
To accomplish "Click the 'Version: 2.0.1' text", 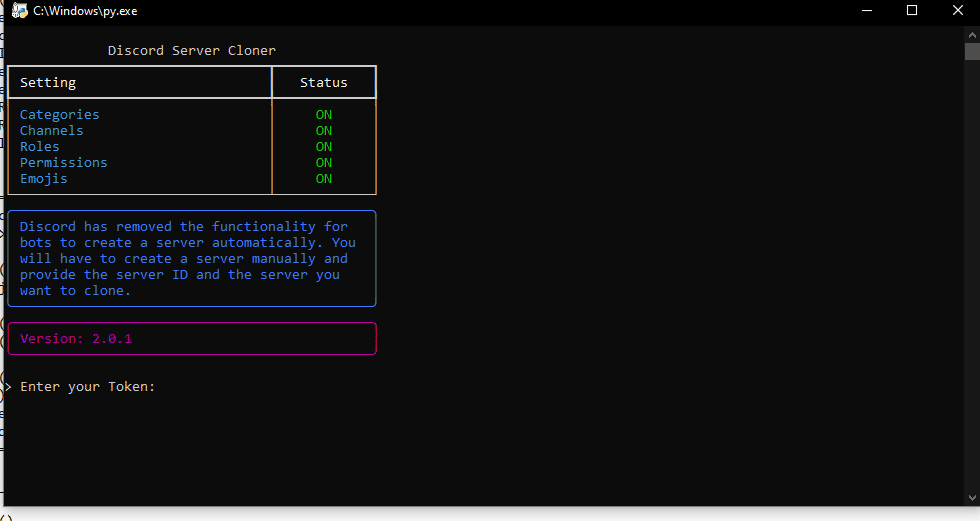I will click(76, 339).
